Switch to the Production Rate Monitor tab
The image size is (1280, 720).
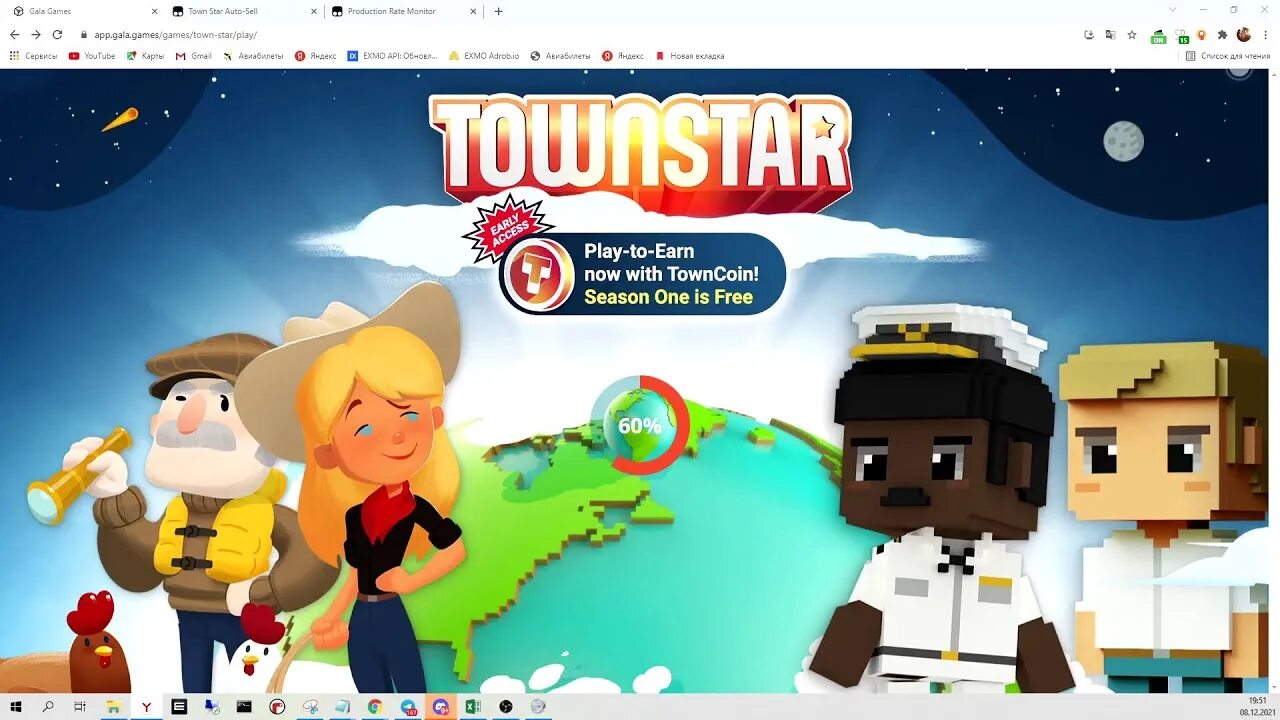coord(404,11)
